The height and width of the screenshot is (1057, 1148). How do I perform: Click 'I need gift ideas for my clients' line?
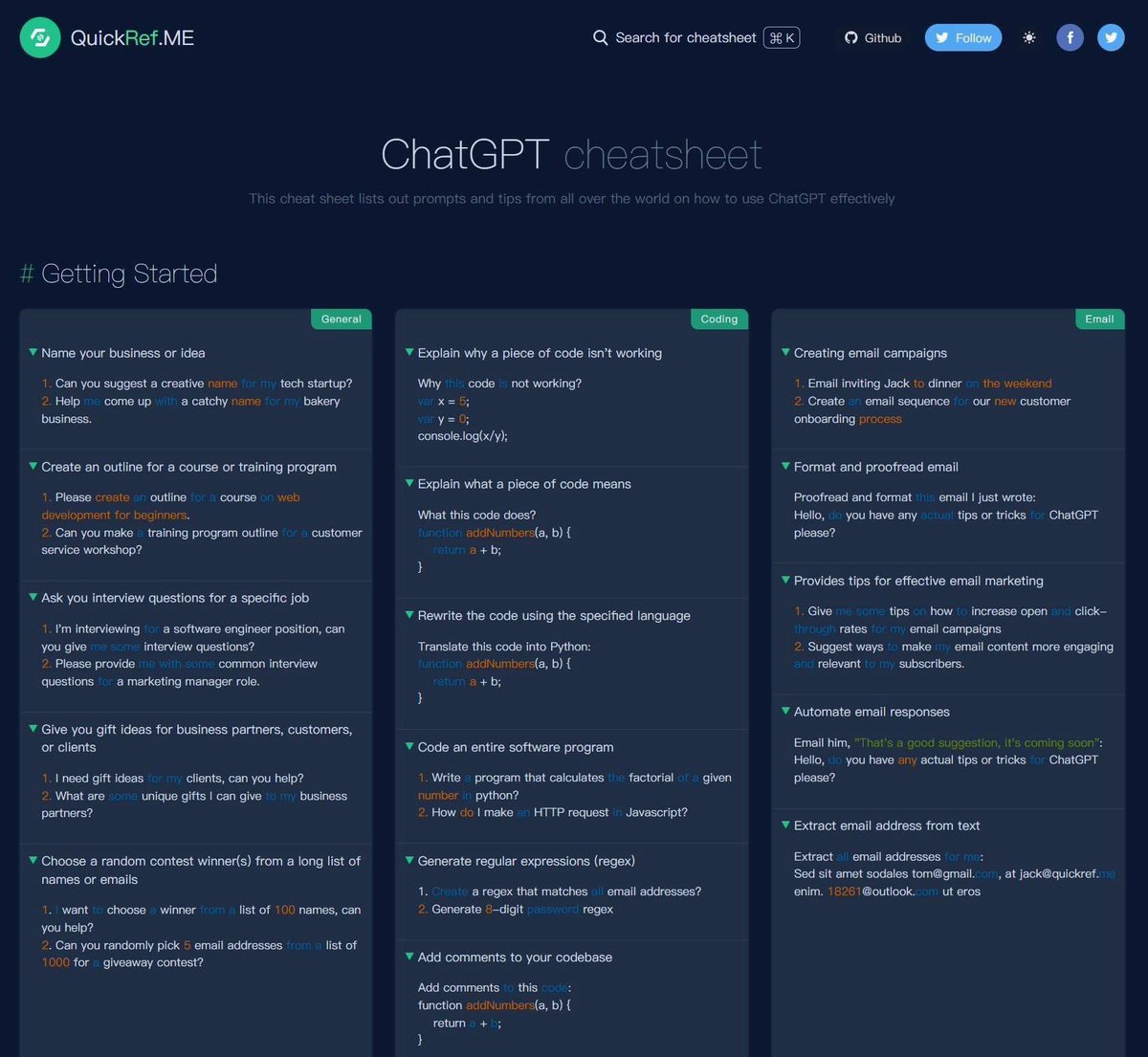coord(172,779)
